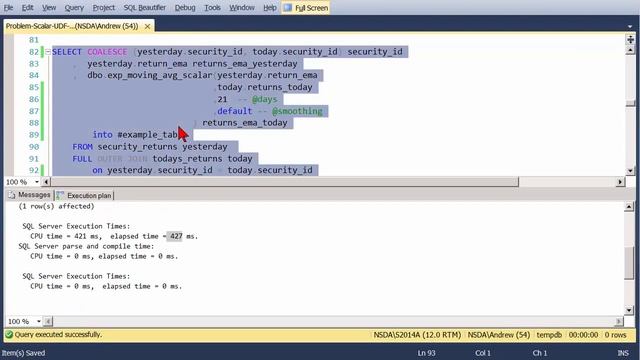This screenshot has height=360, width=640.
Task: Click the Messages pane scrollbar thumb
Action: [x=629, y=263]
